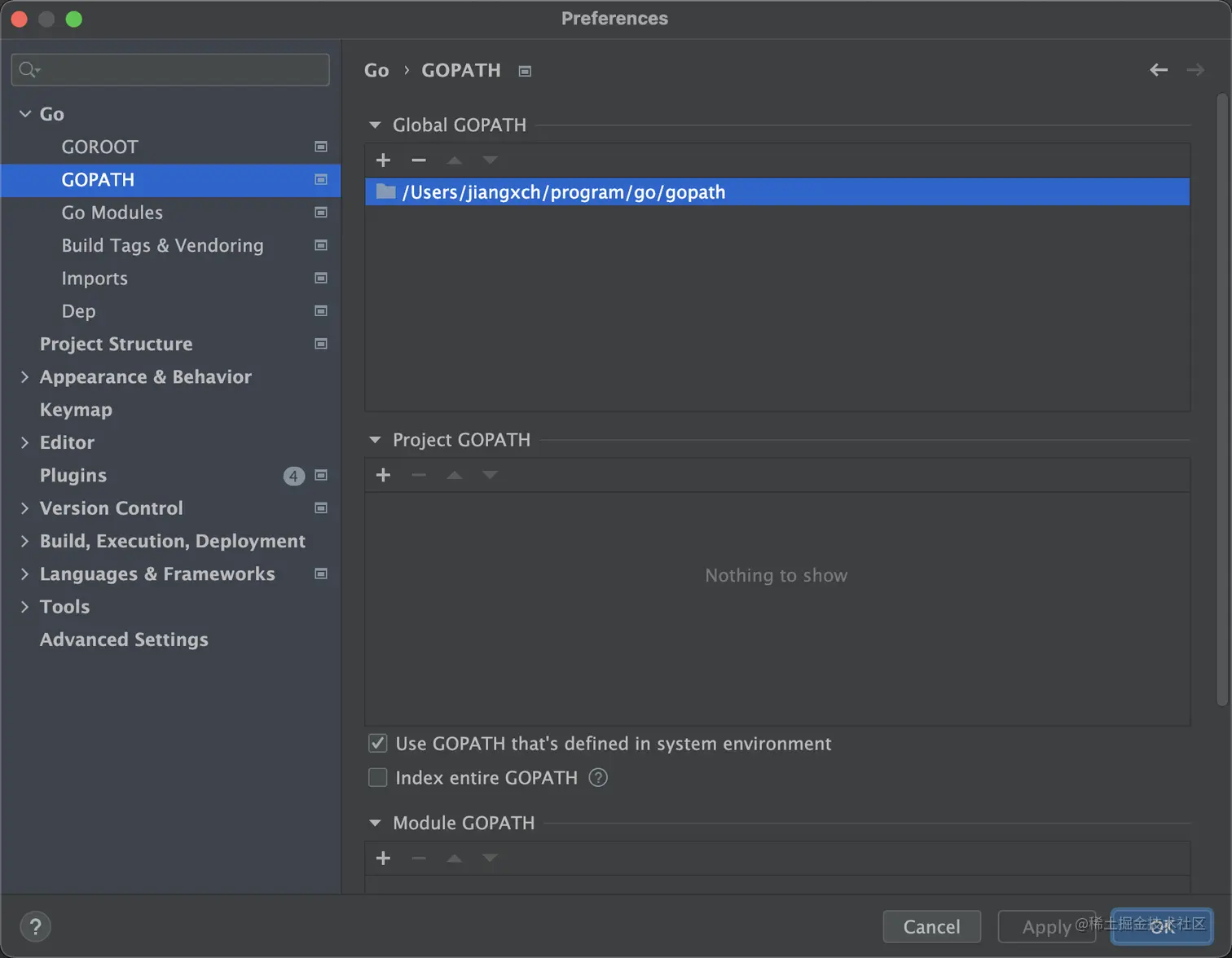Image resolution: width=1232 pixels, height=958 pixels.
Task: Open help for Index entire GOPATH
Action: coord(598,778)
